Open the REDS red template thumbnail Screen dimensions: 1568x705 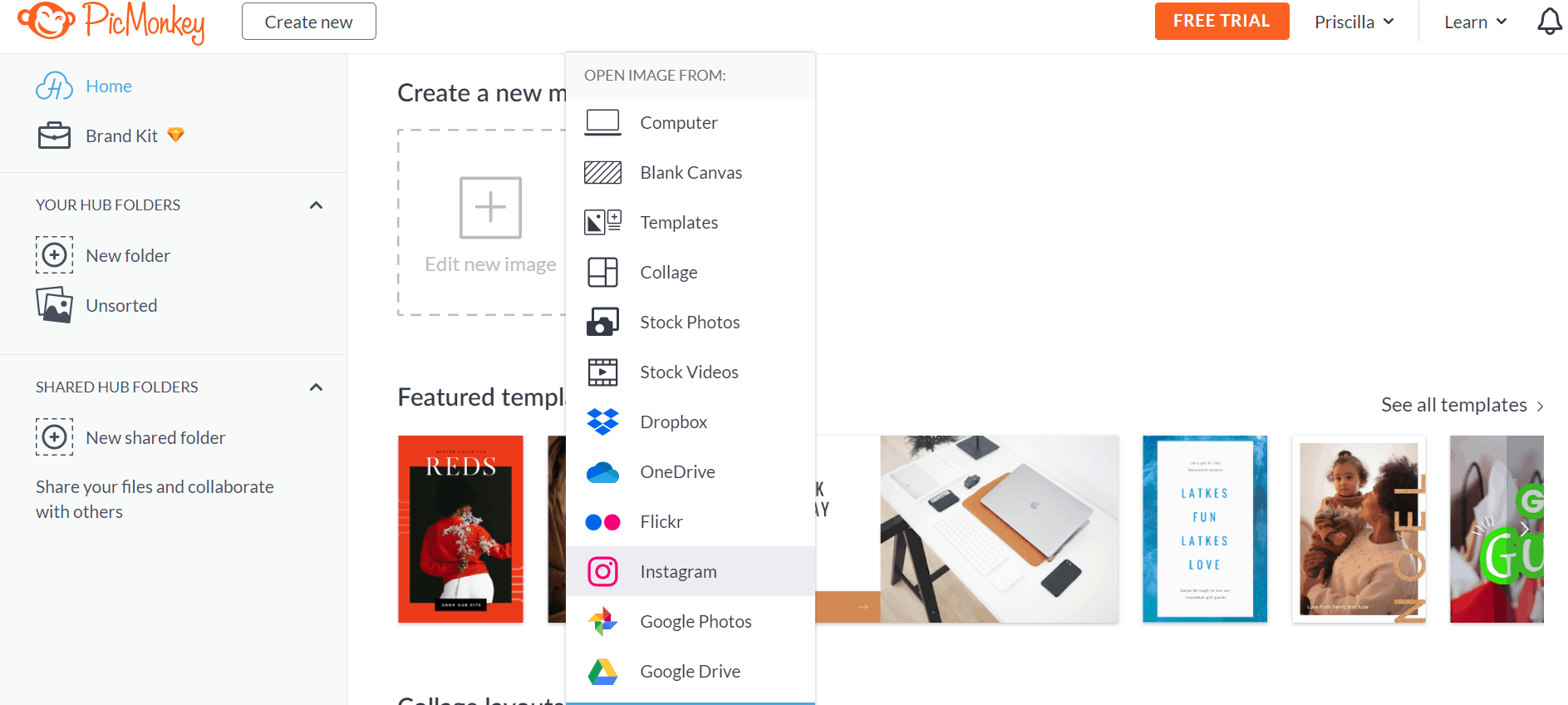coord(460,529)
